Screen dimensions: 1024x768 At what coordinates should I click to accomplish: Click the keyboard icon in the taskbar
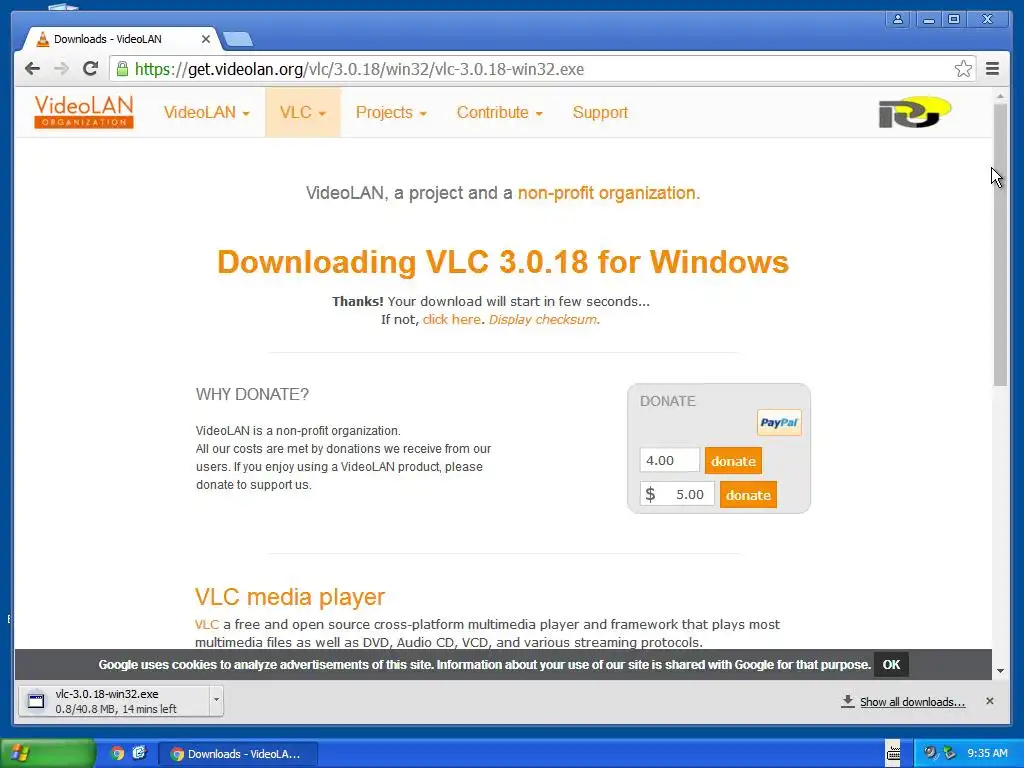tap(893, 754)
